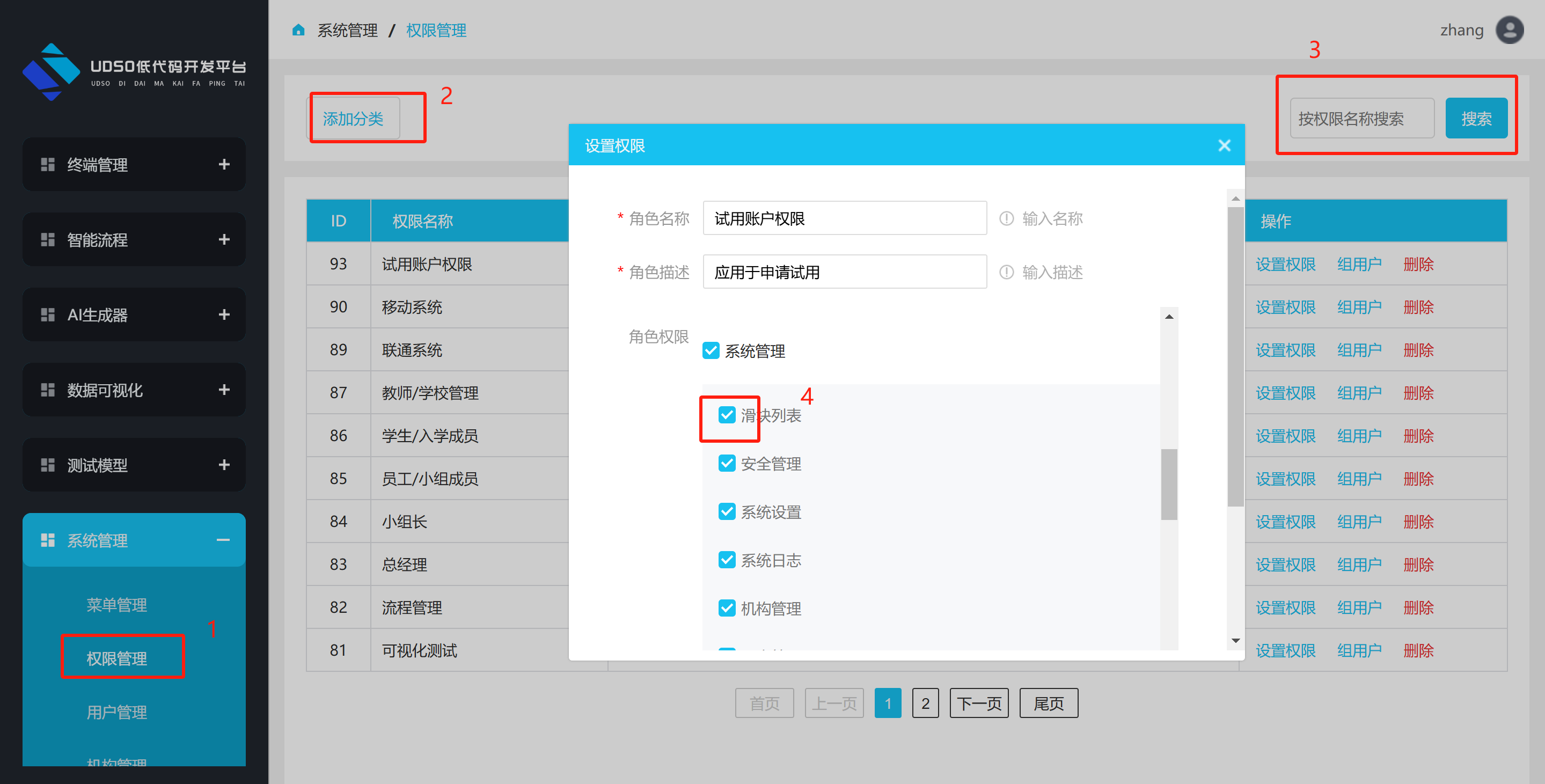Click the grid icon beside AI生成器
This screenshot has width=1545, height=784.
[x=47, y=314]
